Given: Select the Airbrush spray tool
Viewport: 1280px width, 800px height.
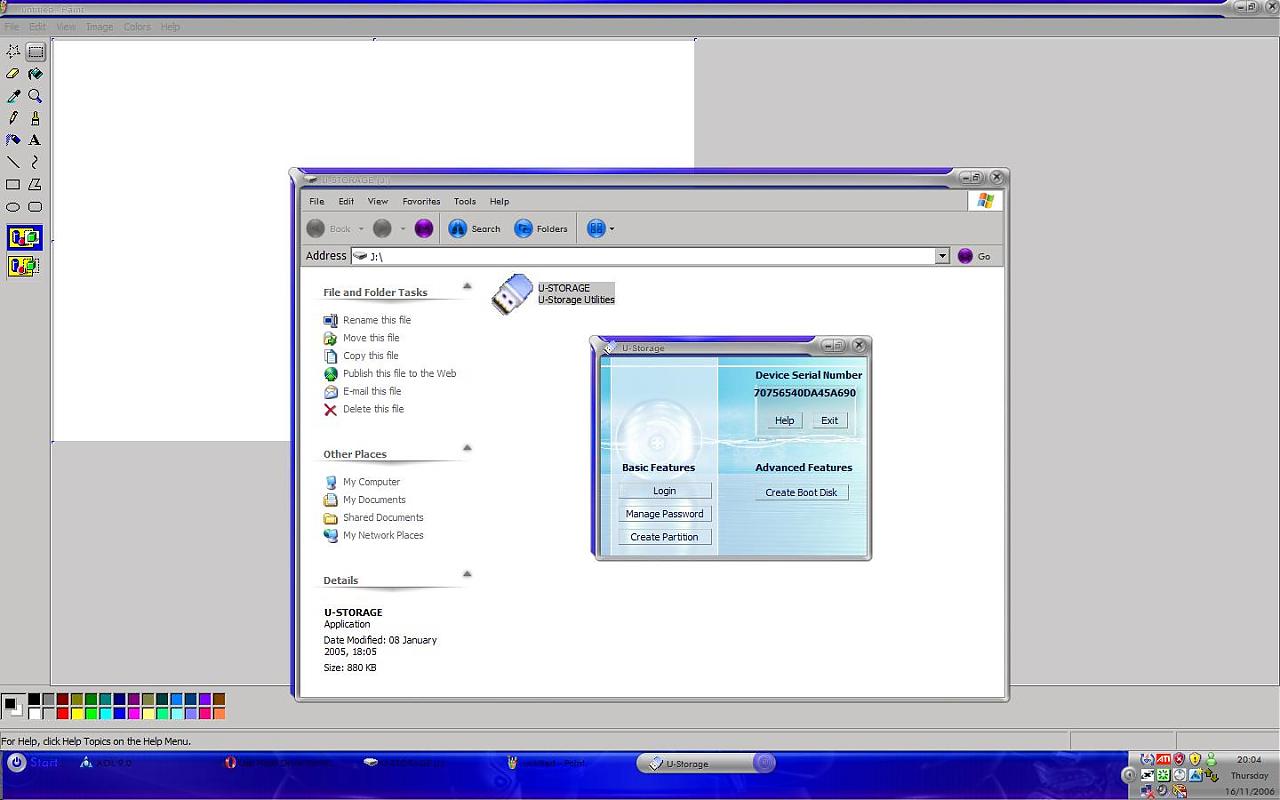Looking at the screenshot, I should coord(13,140).
